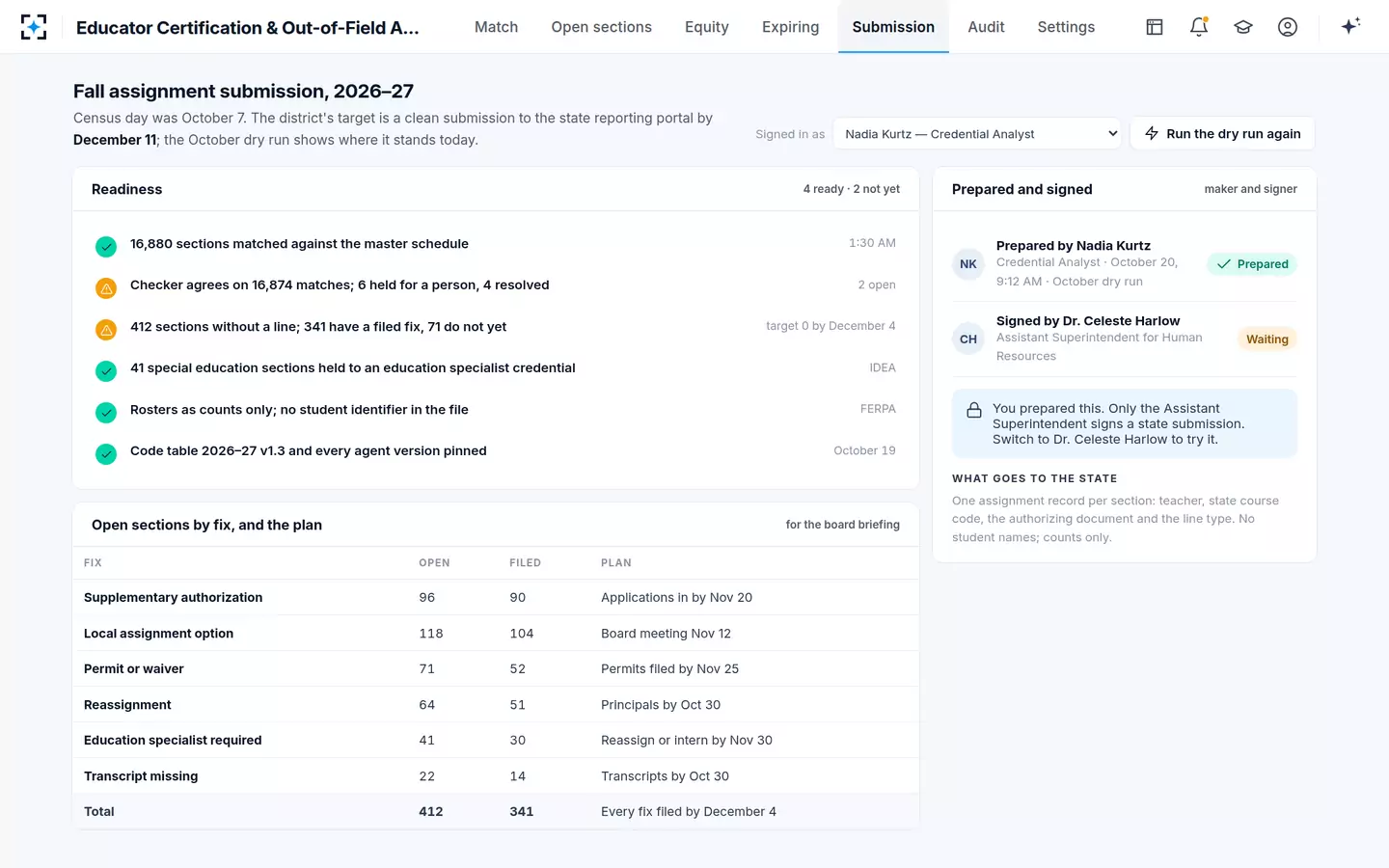1389x868 pixels.
Task: Click the app logo icon
Action: (x=34, y=27)
